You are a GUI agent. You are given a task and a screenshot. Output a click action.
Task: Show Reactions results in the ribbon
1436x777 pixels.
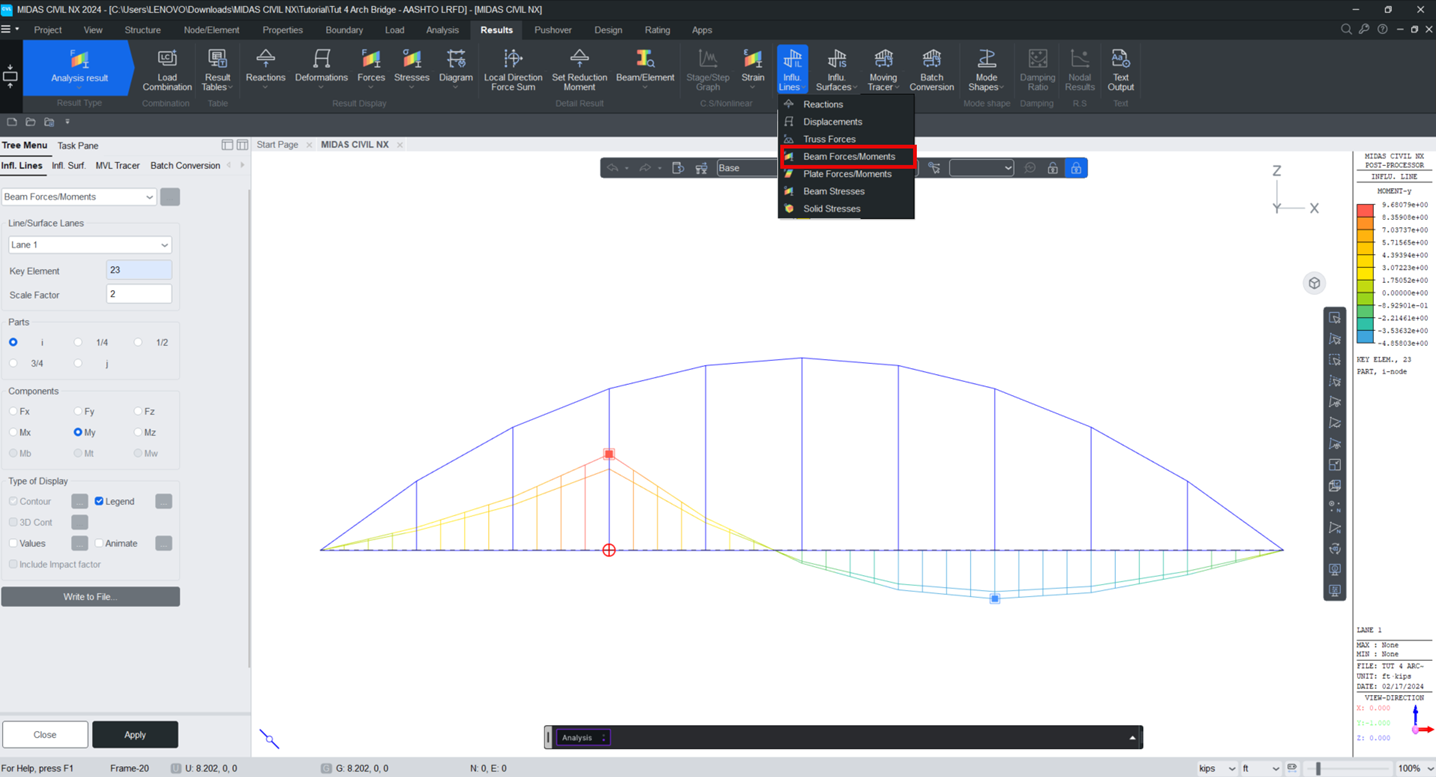click(265, 68)
